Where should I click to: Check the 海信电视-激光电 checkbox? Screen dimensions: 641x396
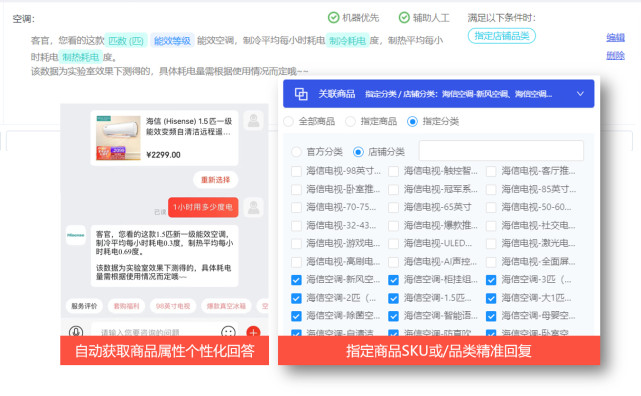491,244
